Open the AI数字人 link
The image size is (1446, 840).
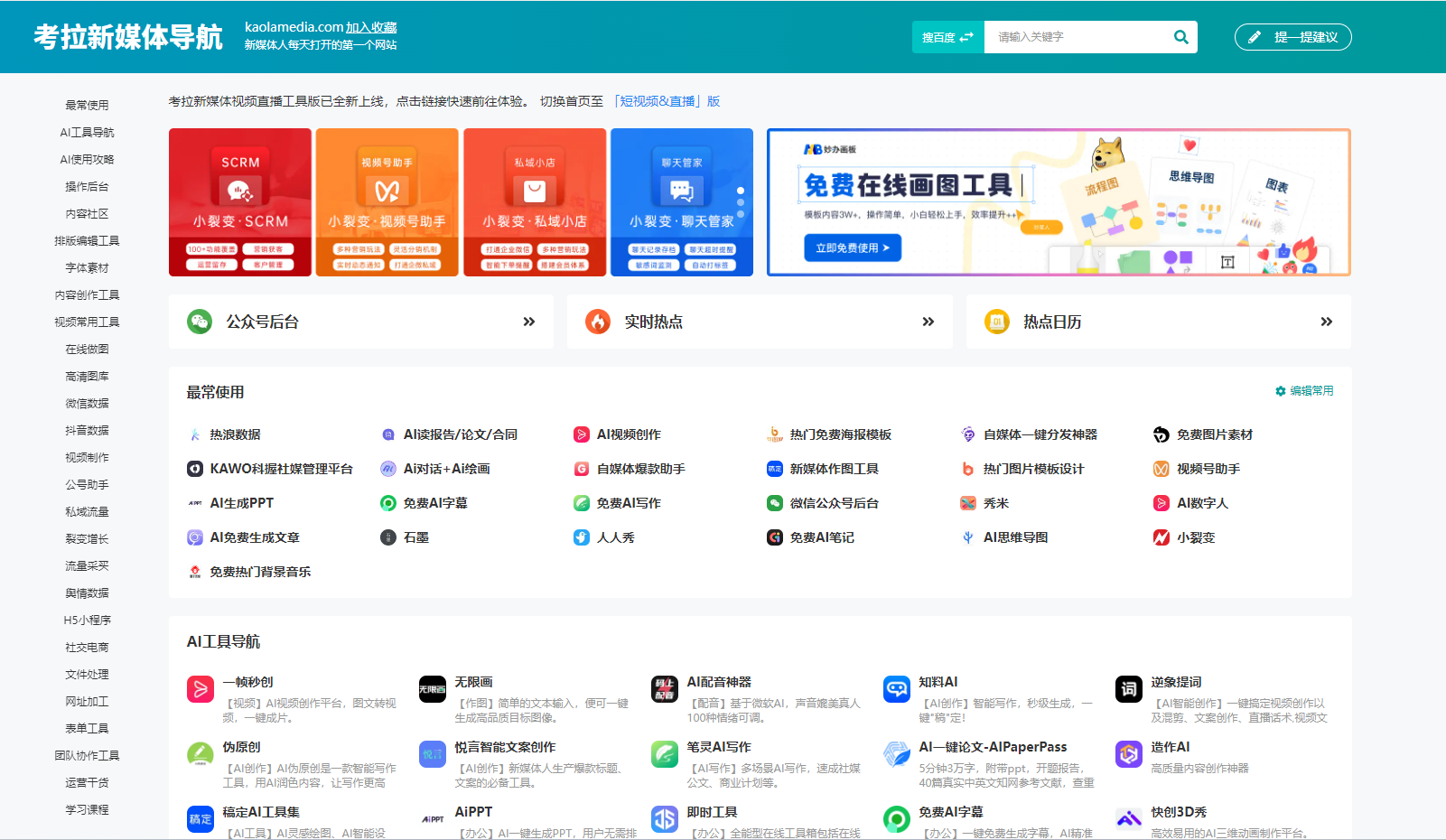pos(1202,503)
